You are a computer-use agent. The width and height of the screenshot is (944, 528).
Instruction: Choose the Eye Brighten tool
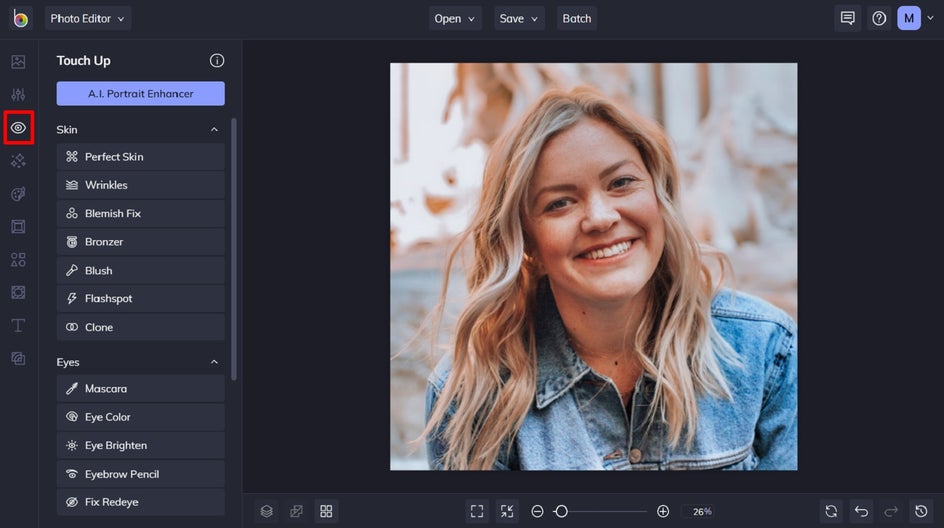140,445
